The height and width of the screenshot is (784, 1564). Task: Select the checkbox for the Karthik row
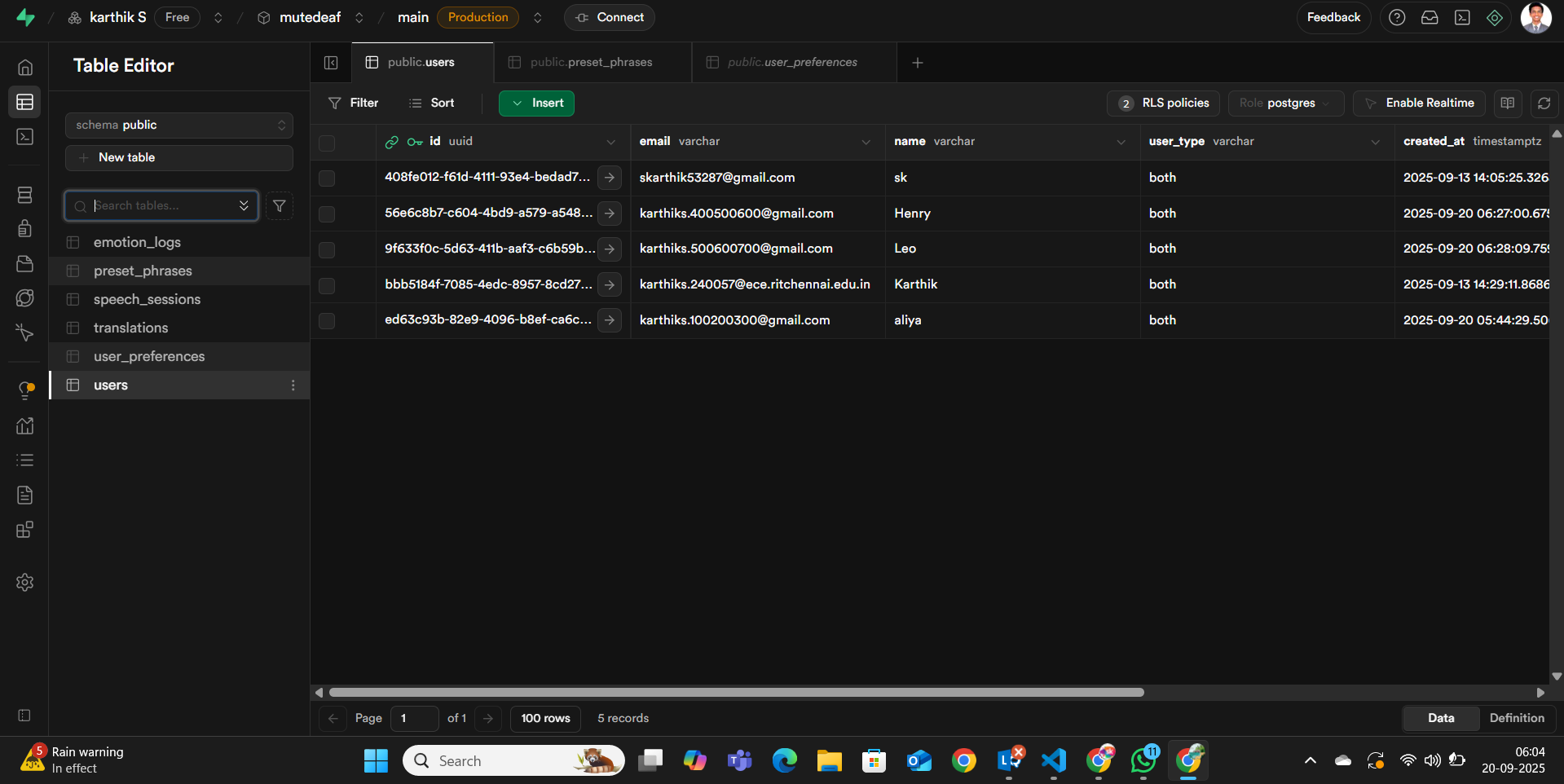(x=327, y=285)
